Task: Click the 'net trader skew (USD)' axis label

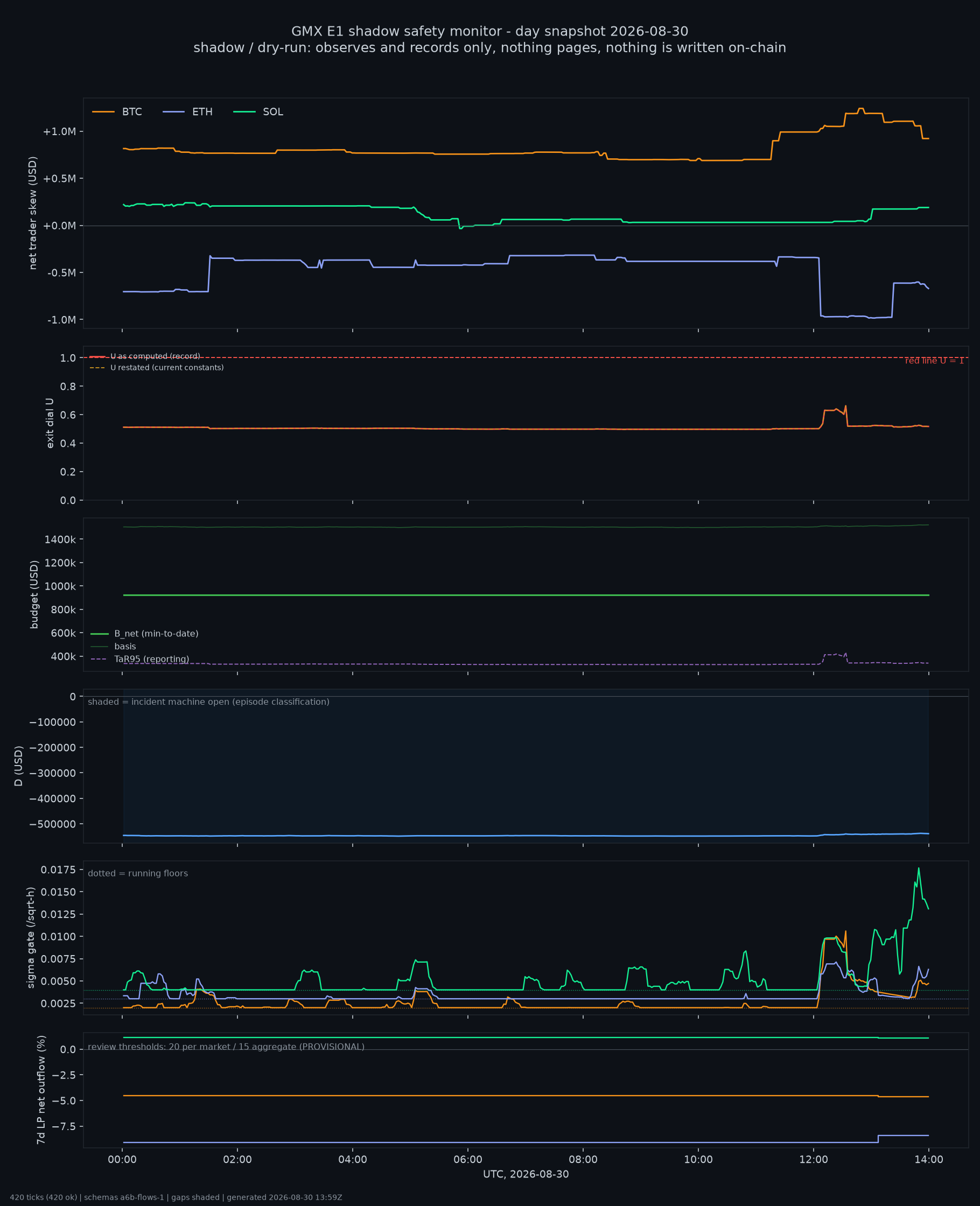Action: point(33,213)
